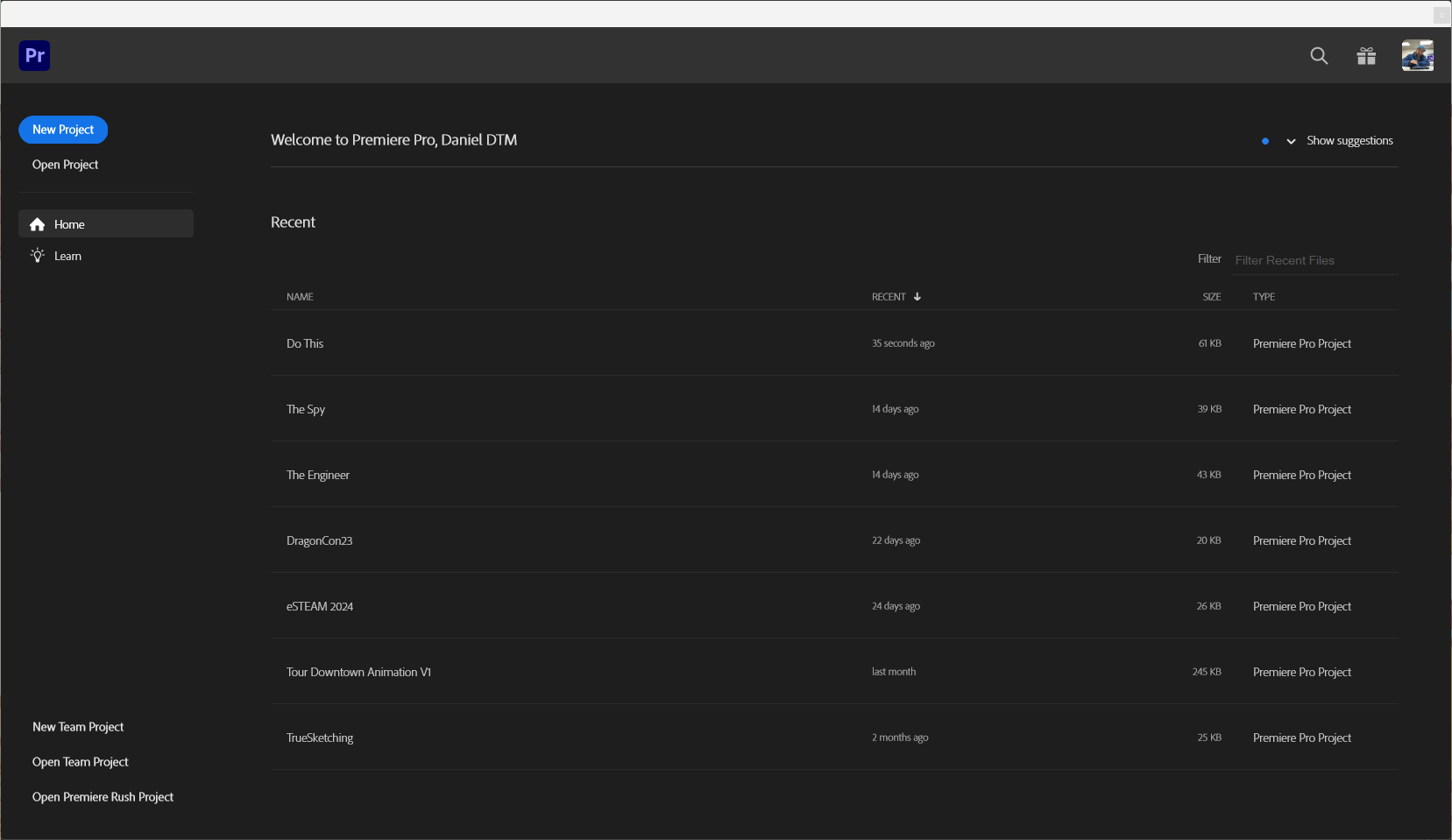Click the Learn lightbulb icon
This screenshot has height=840, width=1452.
(38, 256)
